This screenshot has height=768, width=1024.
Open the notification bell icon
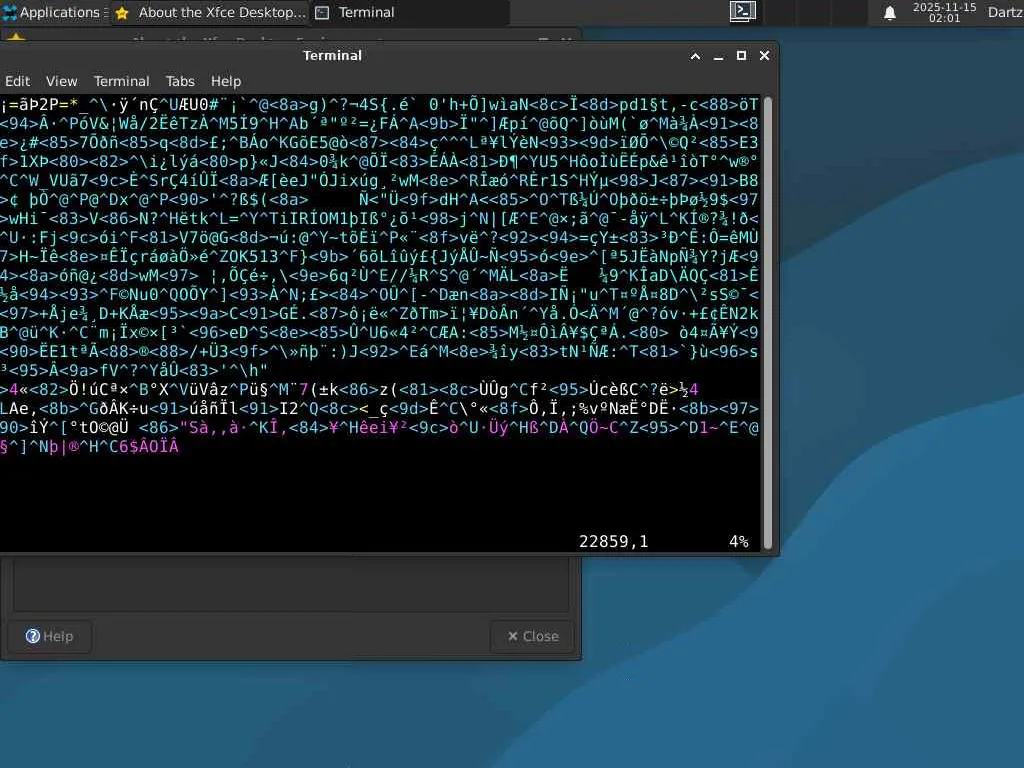tap(889, 12)
